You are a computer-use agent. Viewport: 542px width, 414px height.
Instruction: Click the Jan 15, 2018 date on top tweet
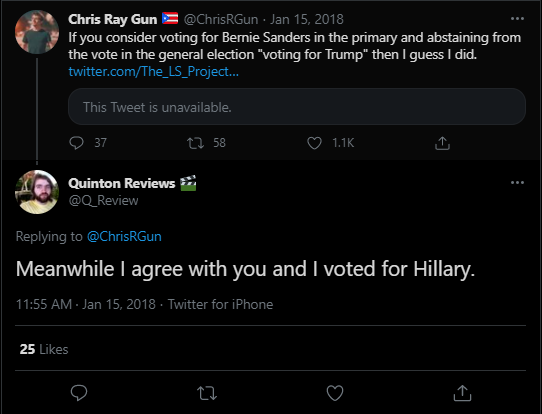point(307,19)
